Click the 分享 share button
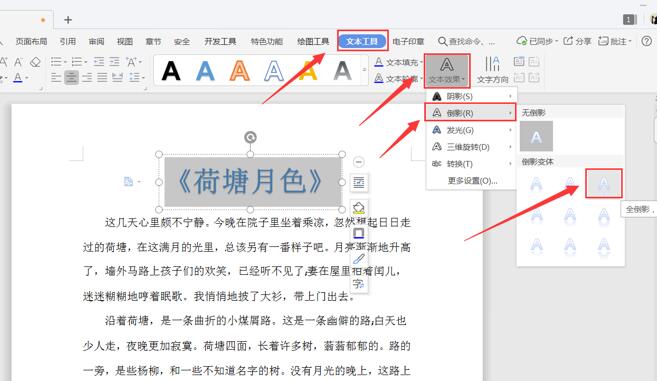 coord(578,41)
